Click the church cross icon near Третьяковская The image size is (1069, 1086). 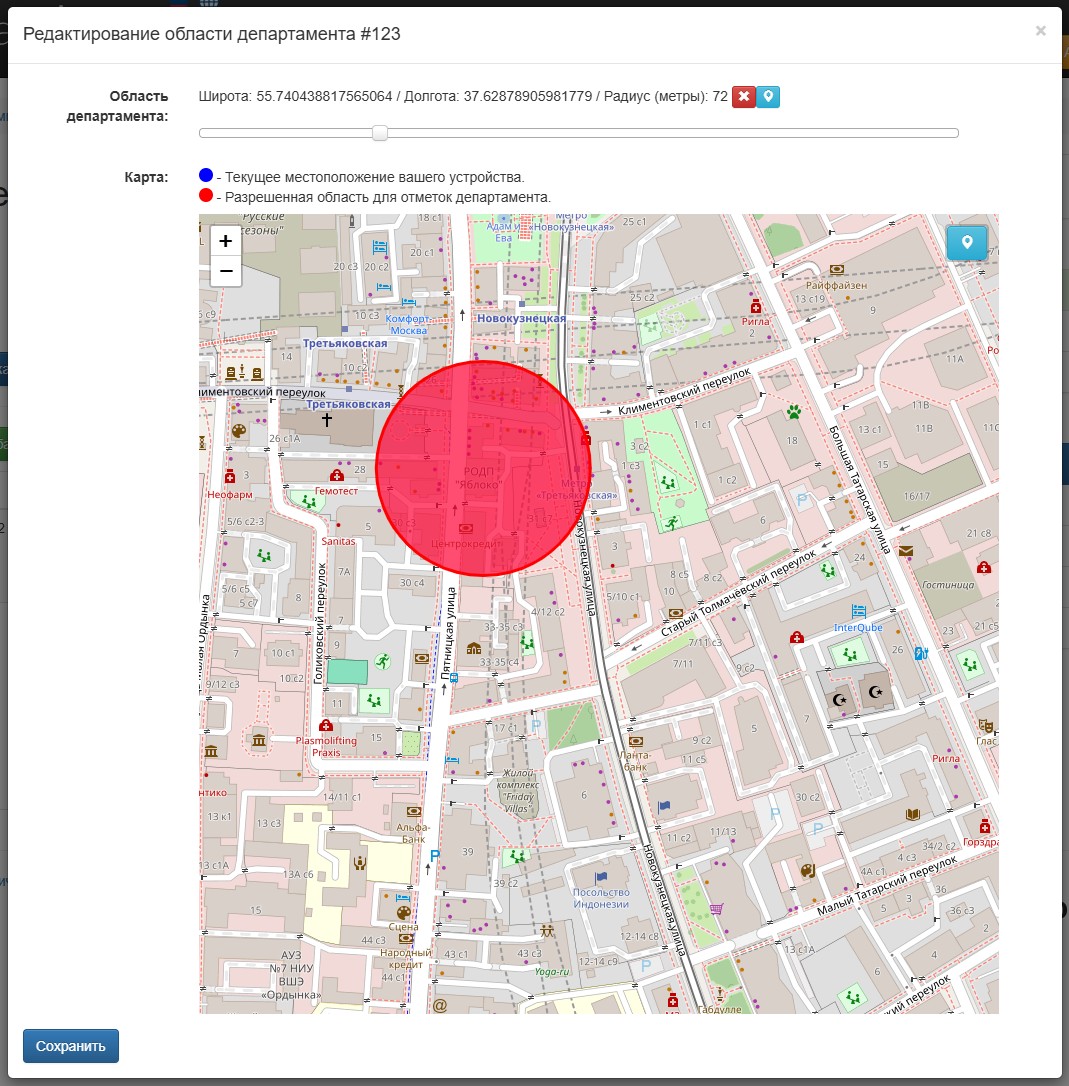326,421
